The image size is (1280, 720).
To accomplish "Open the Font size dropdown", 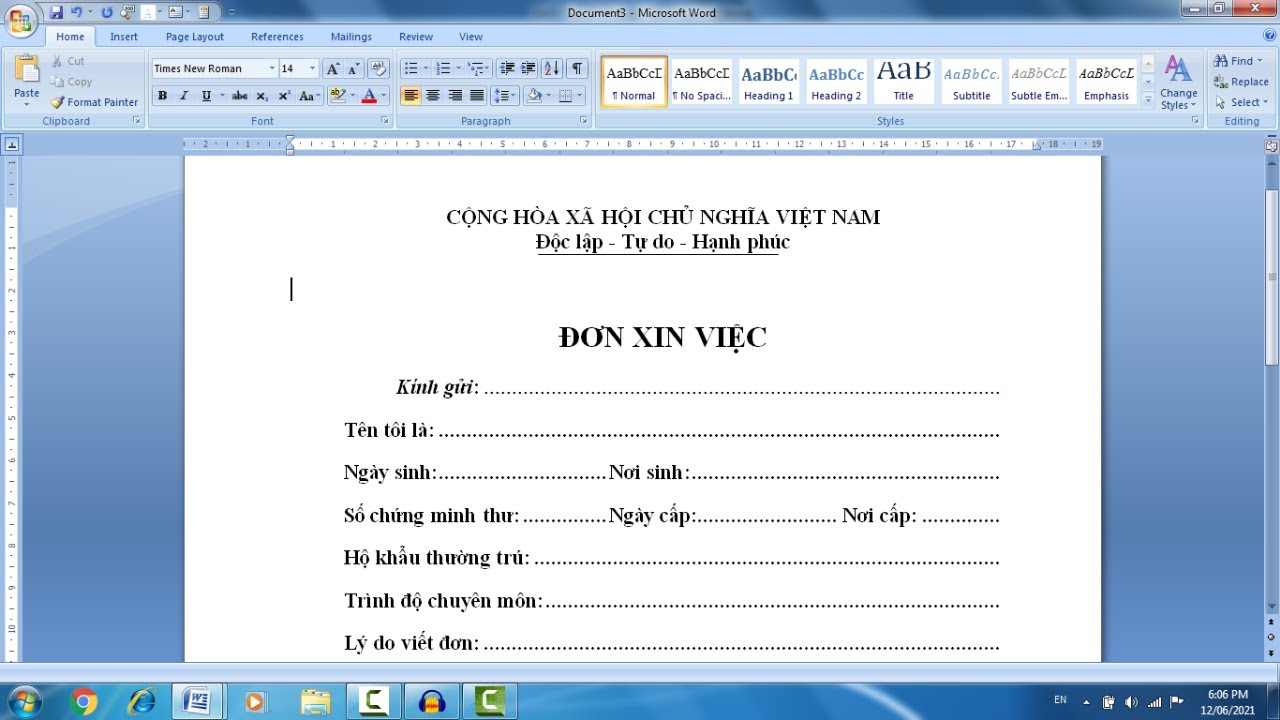I will 312,69.
